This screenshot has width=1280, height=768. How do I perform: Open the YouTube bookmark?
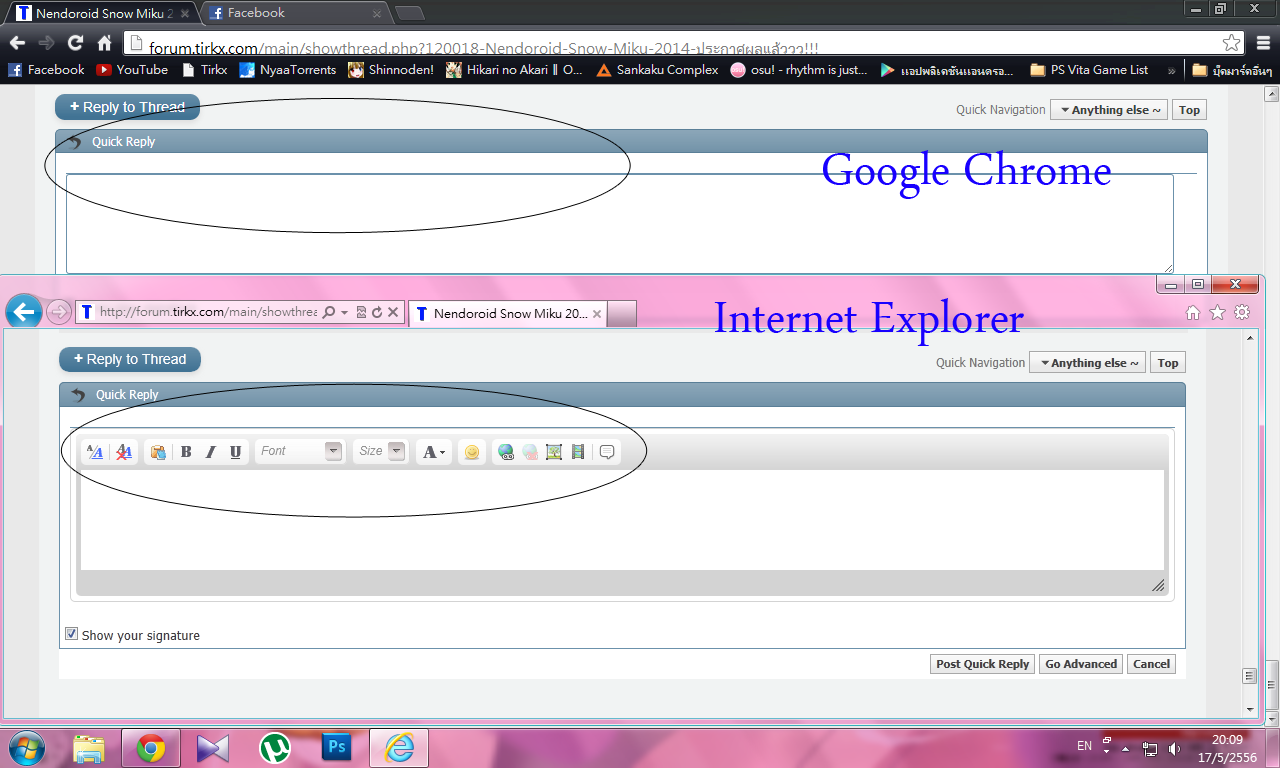[x=132, y=70]
